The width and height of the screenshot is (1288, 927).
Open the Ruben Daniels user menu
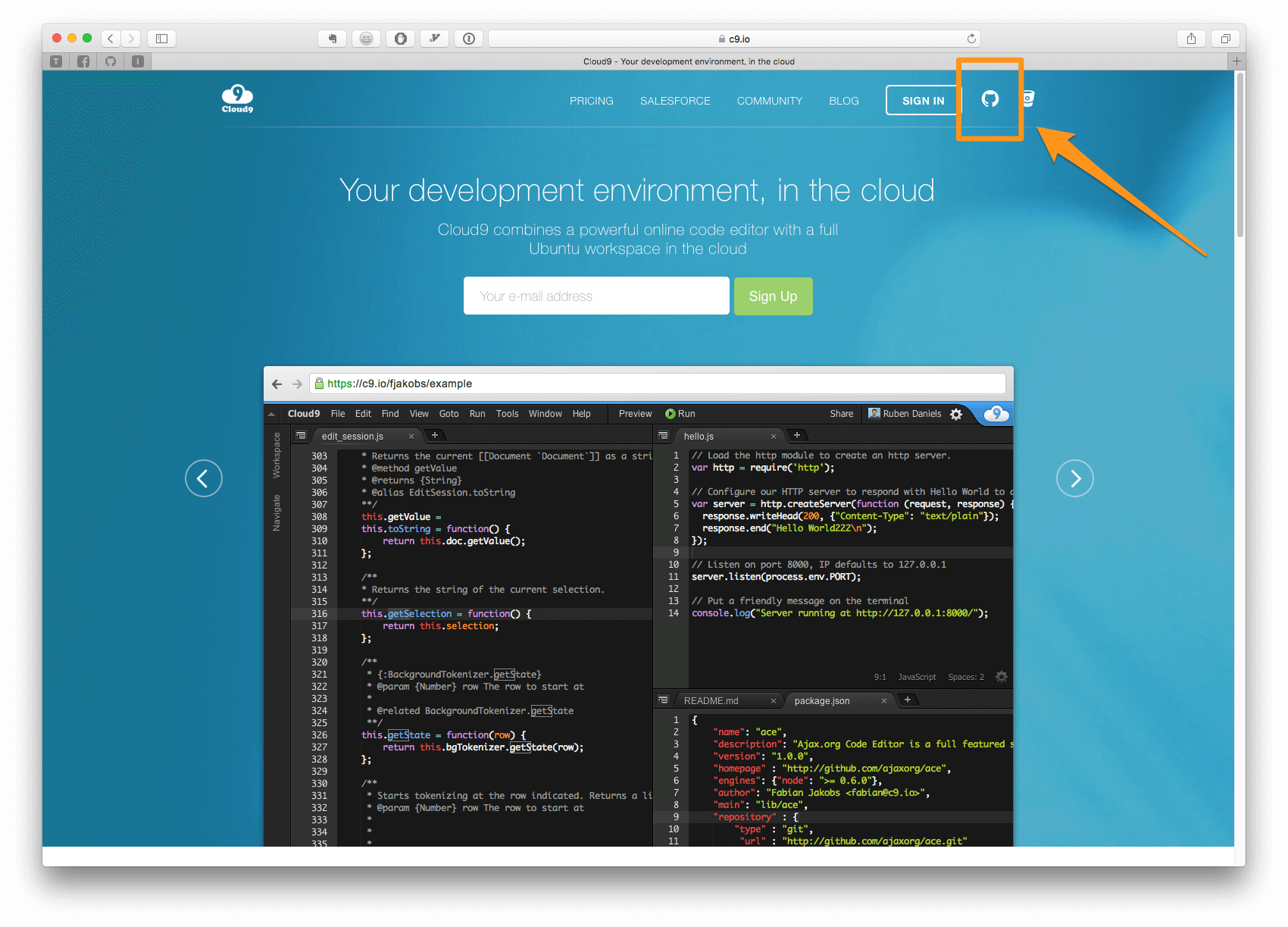[905, 414]
